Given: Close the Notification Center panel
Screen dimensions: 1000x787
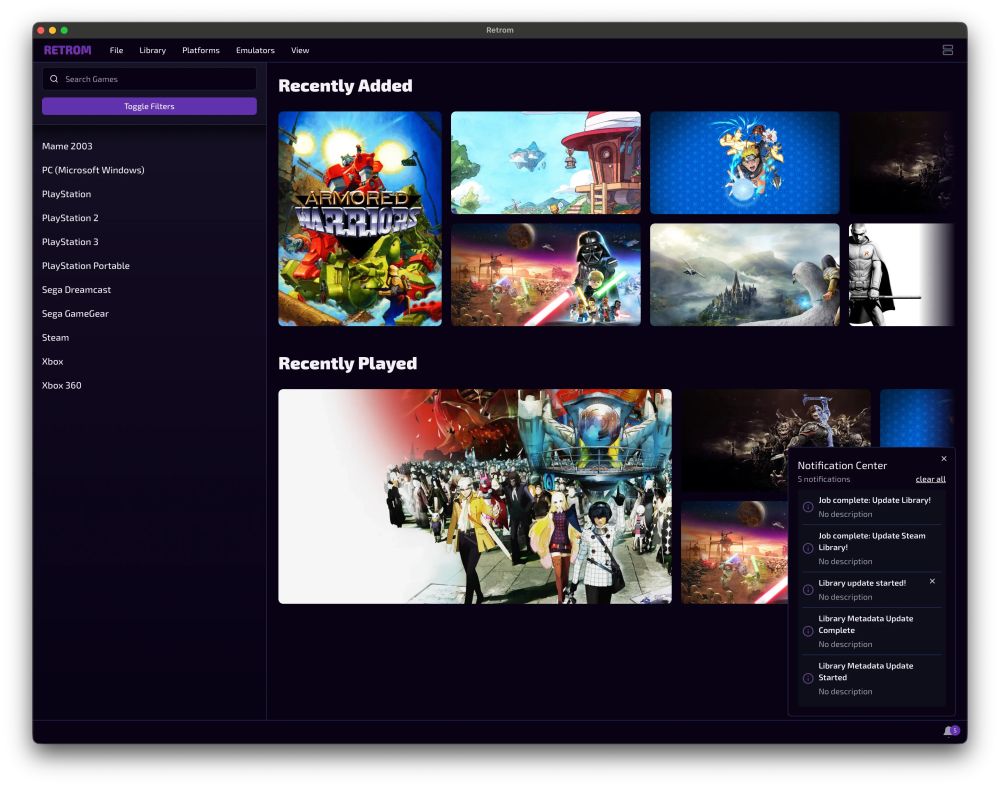Looking at the screenshot, I should pyautogui.click(x=944, y=459).
